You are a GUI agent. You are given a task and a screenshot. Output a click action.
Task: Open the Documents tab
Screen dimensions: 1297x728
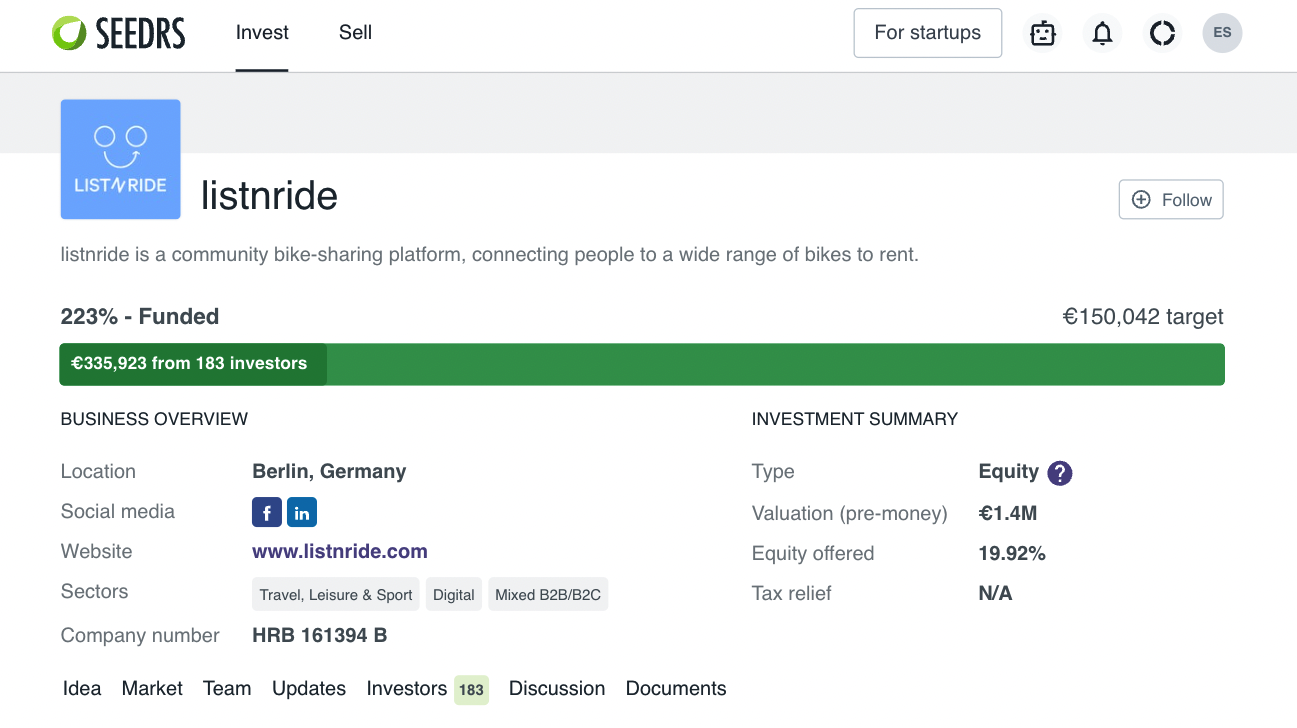point(676,689)
